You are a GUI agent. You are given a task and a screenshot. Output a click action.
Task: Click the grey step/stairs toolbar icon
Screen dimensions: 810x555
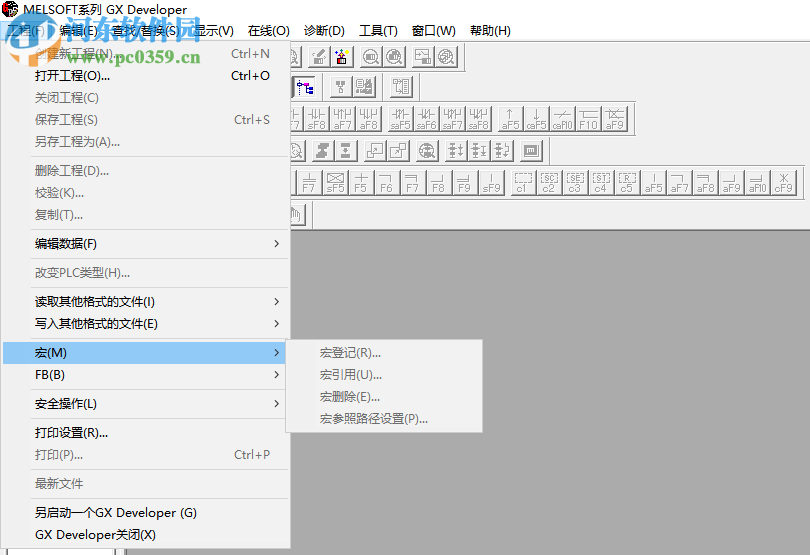(x=322, y=151)
